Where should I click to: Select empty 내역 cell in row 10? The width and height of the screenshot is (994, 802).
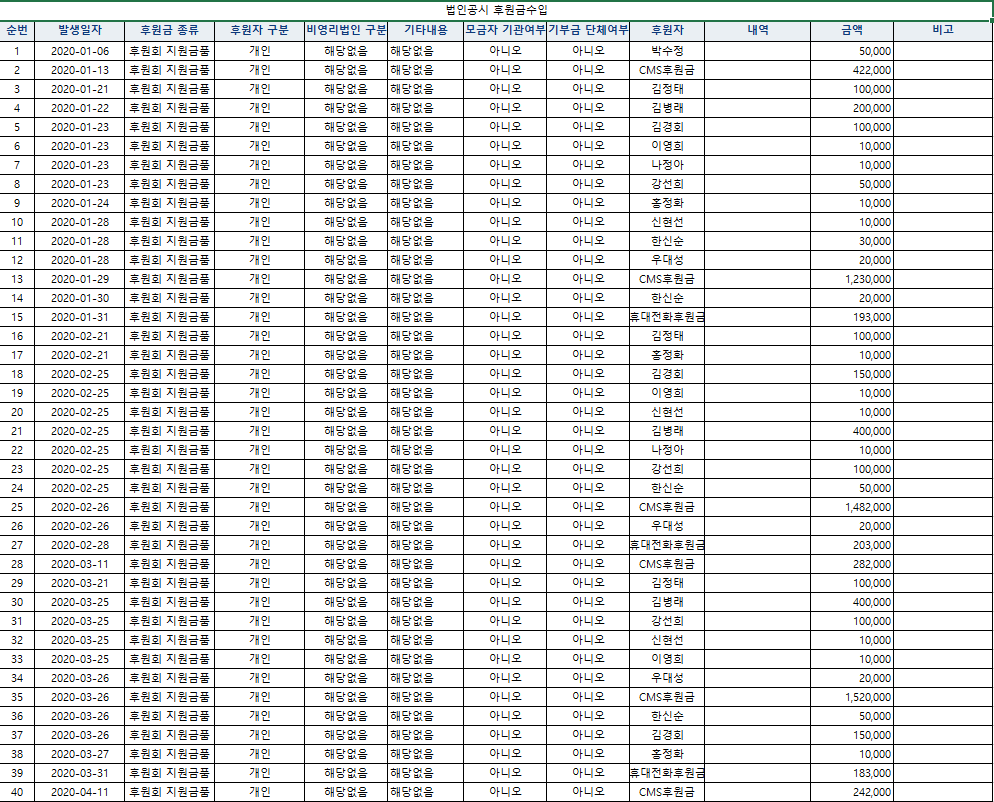coord(758,223)
